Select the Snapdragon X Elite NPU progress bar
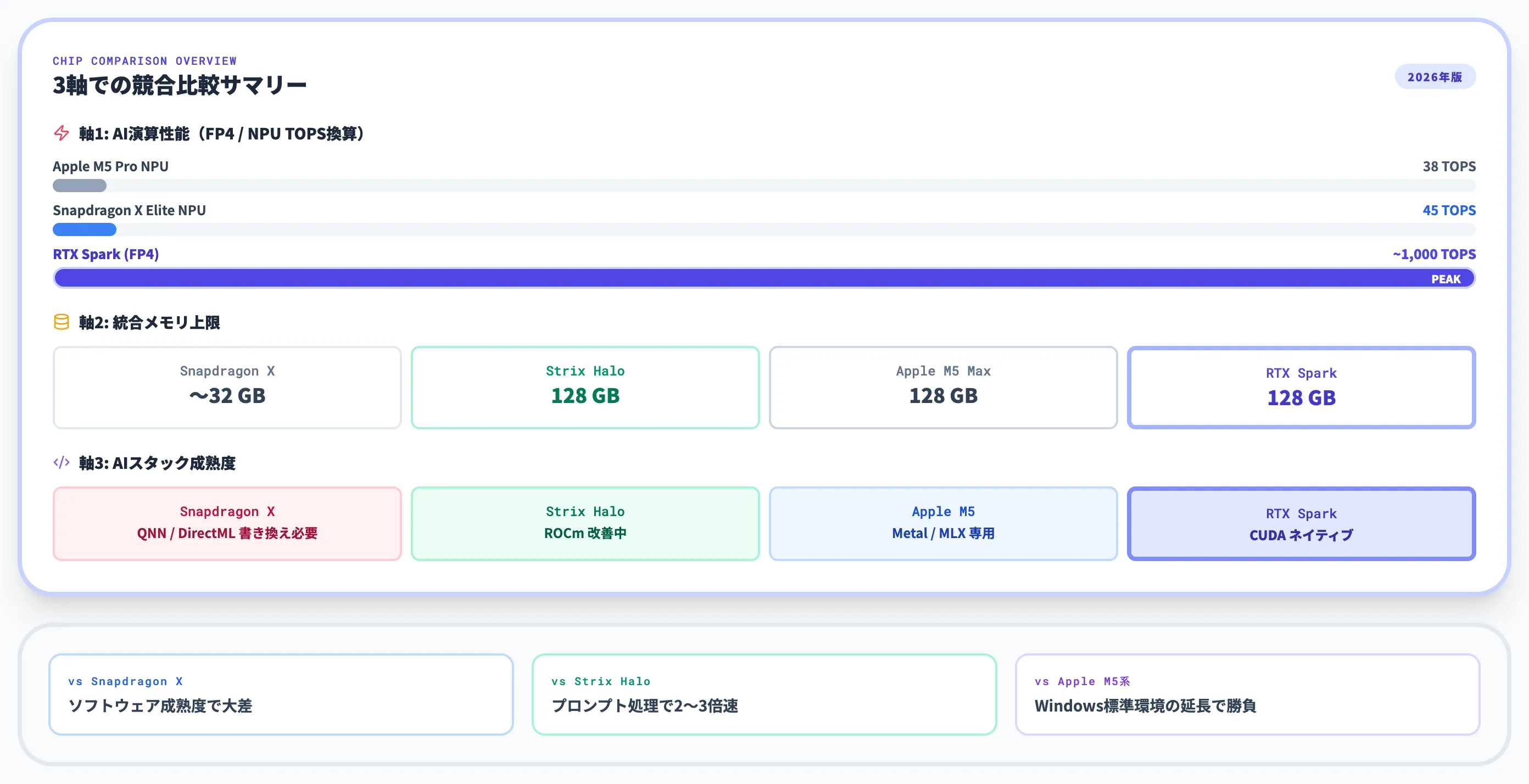 coord(764,229)
